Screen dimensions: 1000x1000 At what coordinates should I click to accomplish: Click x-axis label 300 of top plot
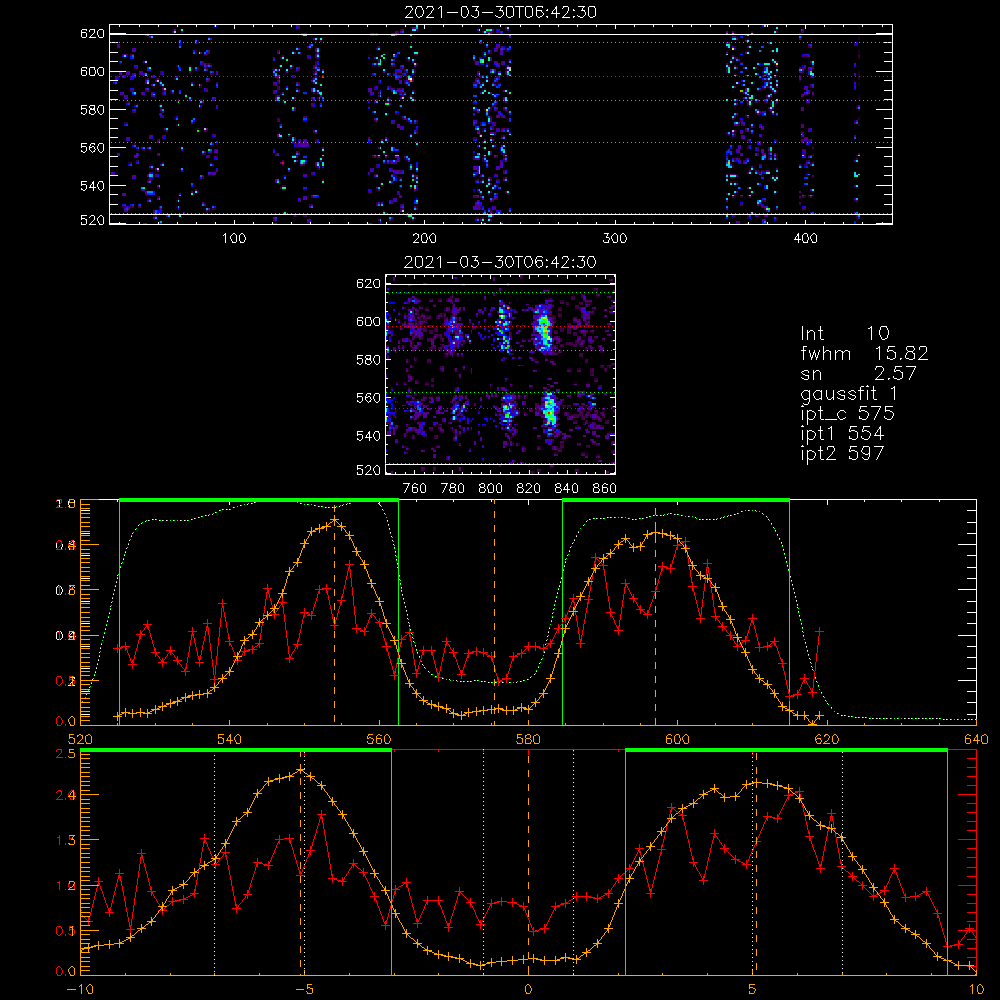pos(615,239)
